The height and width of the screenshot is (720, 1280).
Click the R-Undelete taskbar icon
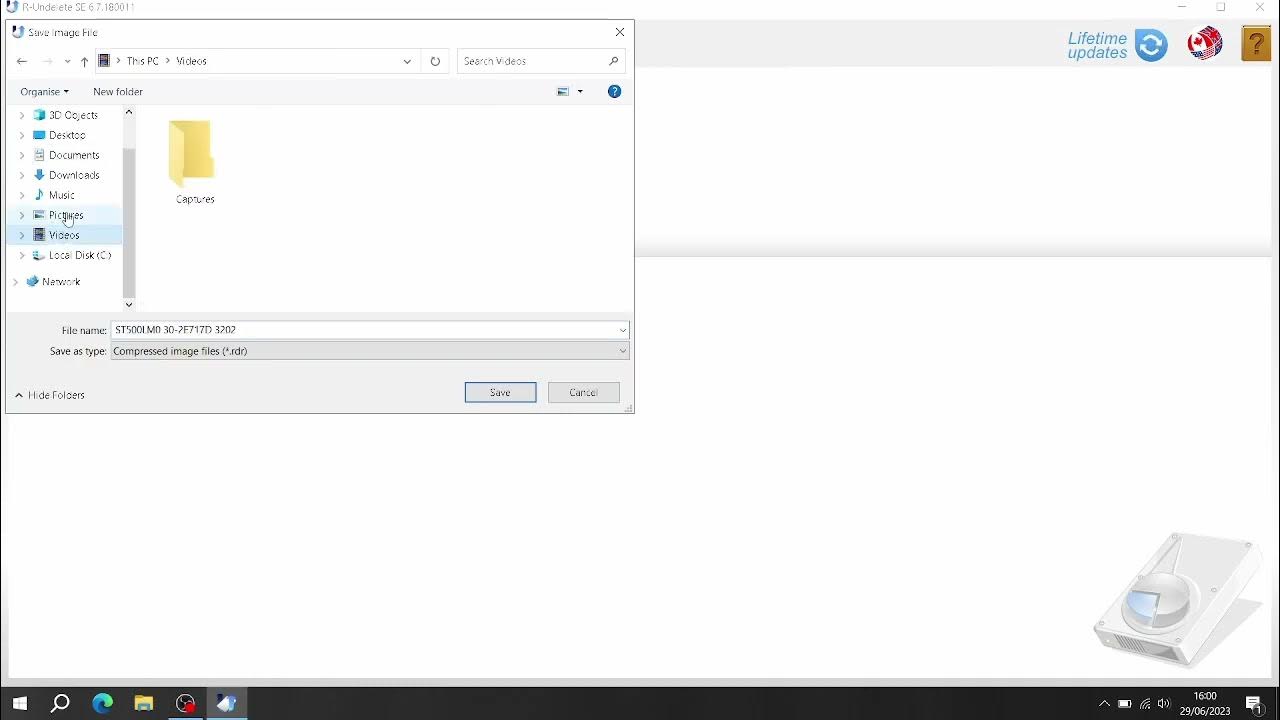226,703
